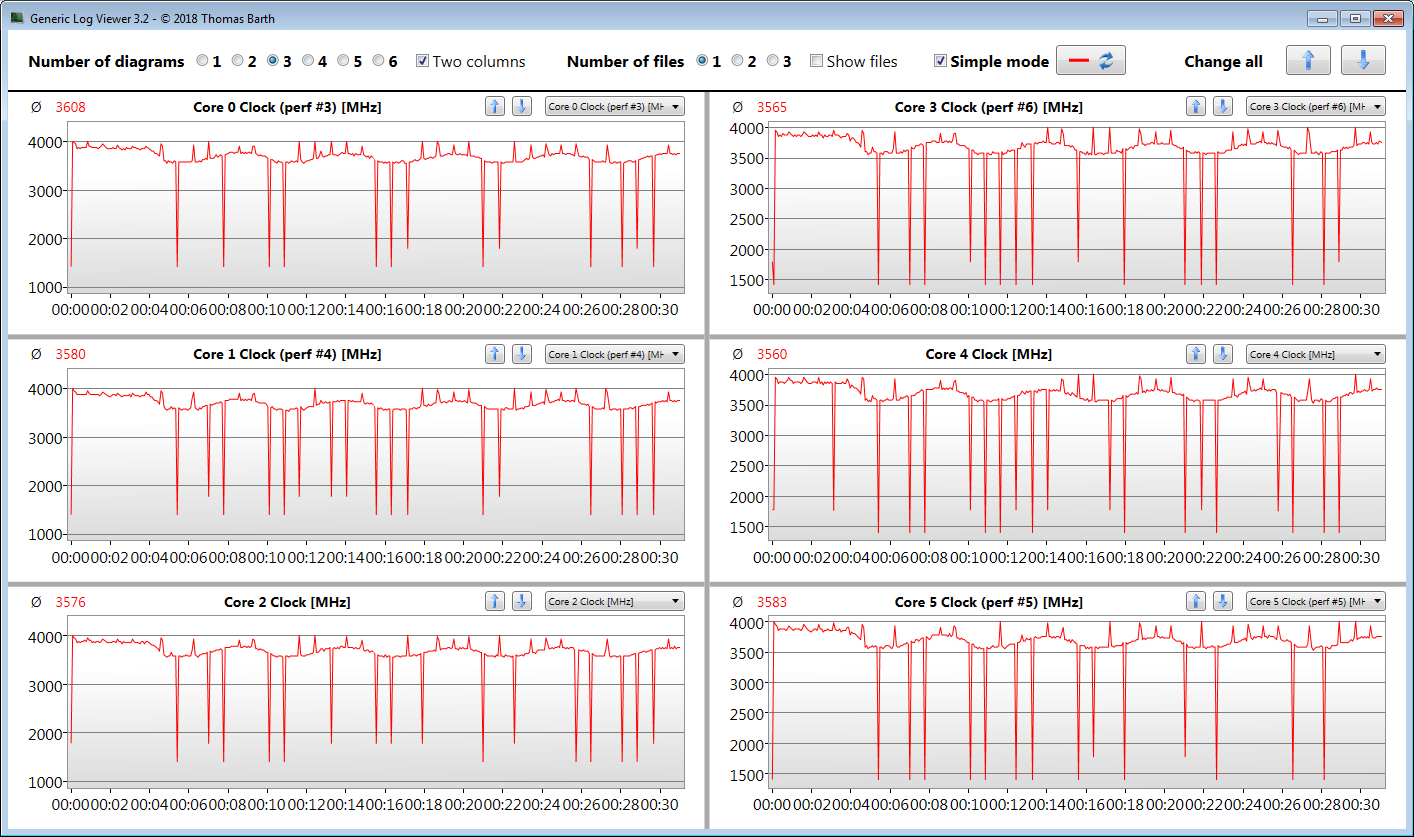Click the Core 5 Clock chart area
Viewport: 1414px width, 837px height.
(1078, 702)
